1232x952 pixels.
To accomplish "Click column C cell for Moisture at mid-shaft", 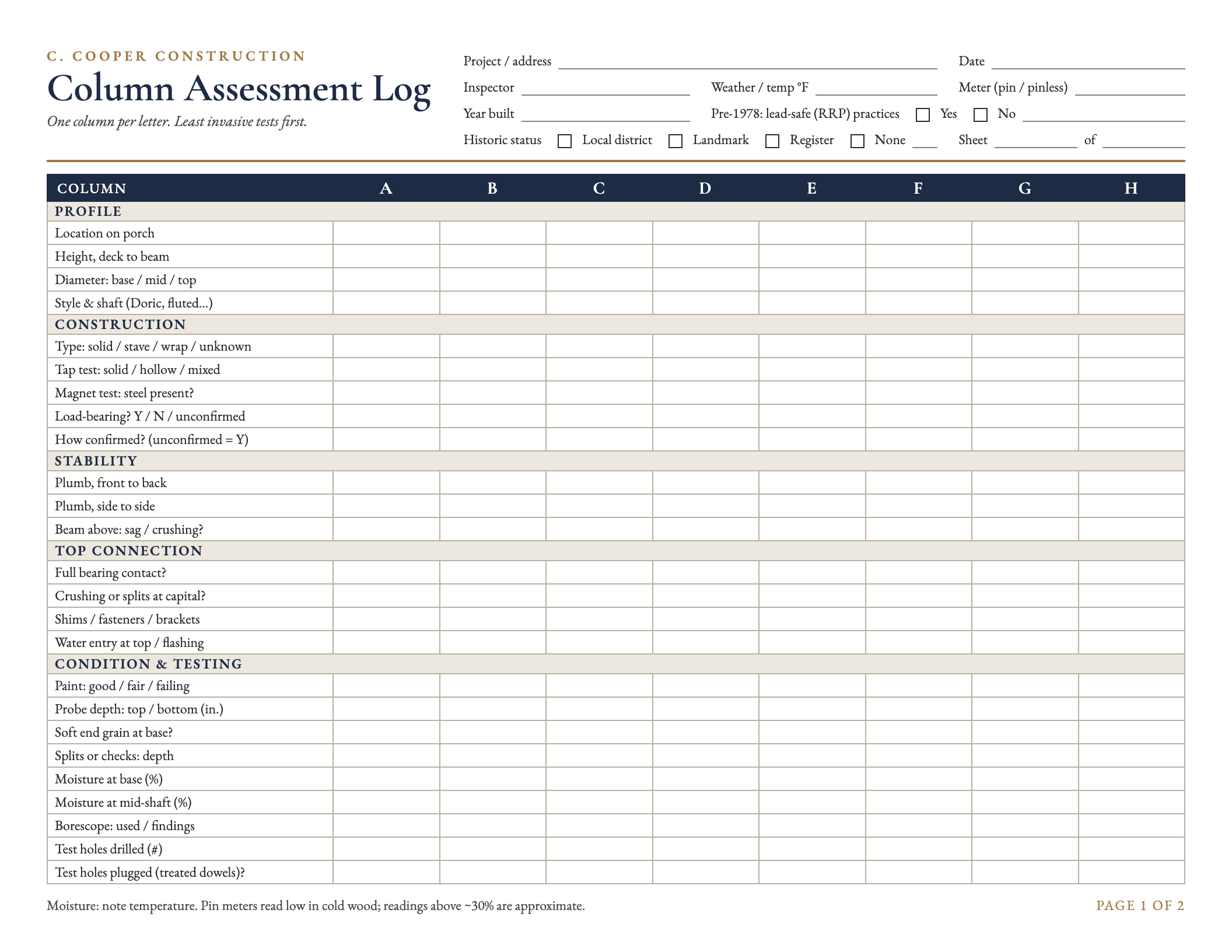I will 599,802.
